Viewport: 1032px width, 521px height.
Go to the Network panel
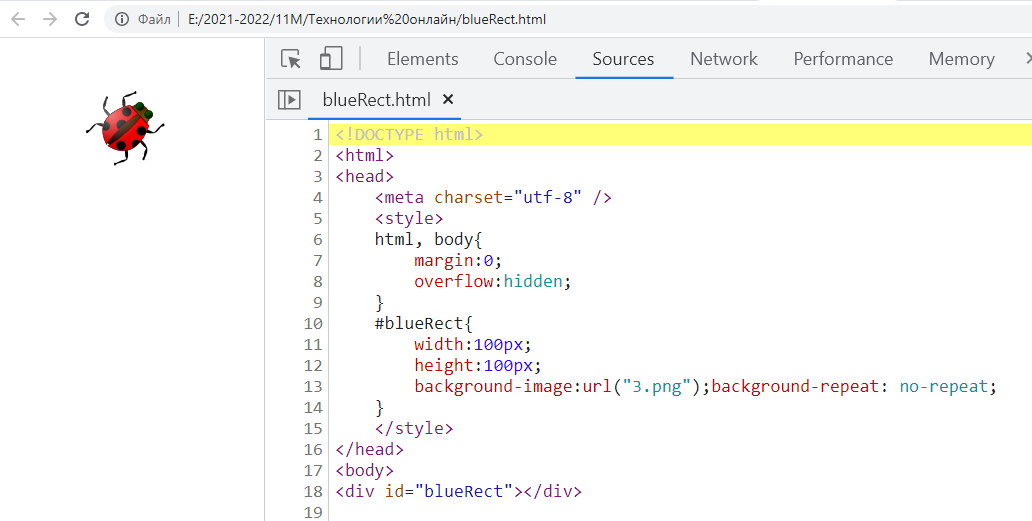click(724, 59)
